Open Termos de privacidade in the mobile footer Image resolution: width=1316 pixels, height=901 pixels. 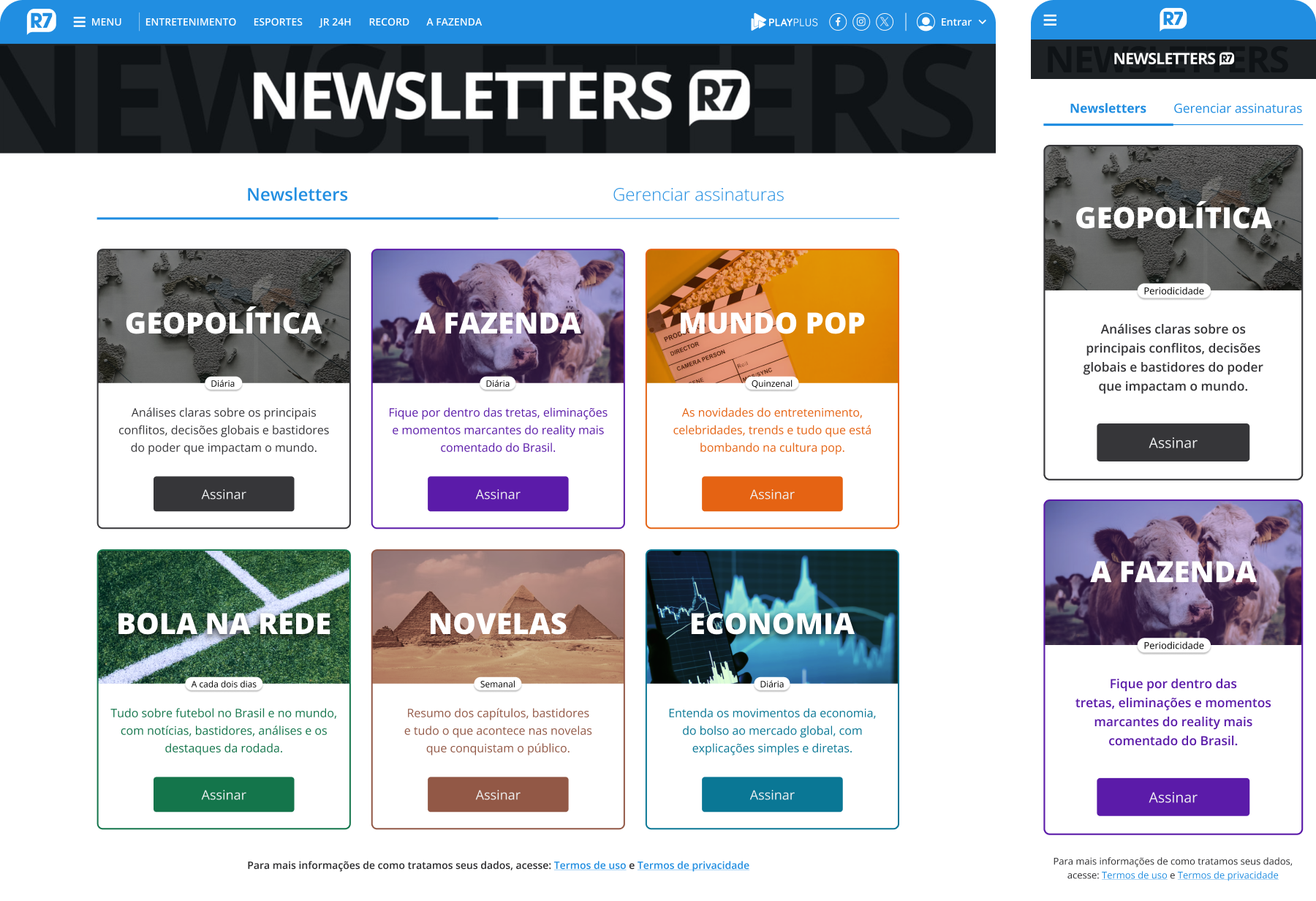click(1228, 875)
